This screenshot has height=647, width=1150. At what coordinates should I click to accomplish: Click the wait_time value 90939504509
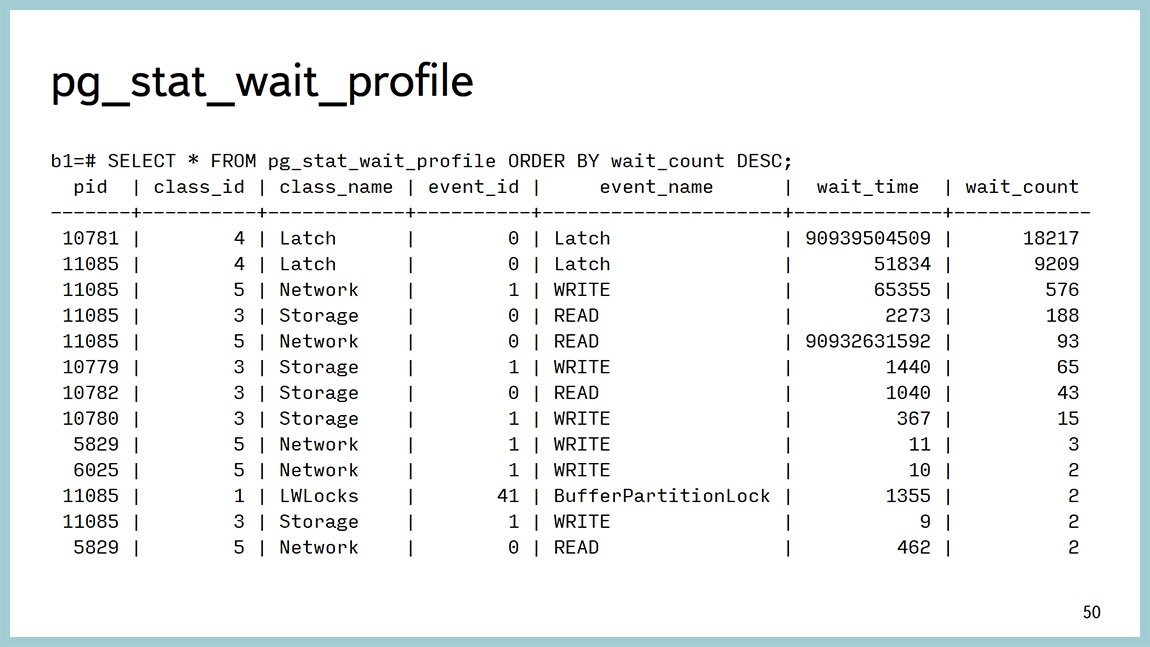pyautogui.click(x=868, y=238)
